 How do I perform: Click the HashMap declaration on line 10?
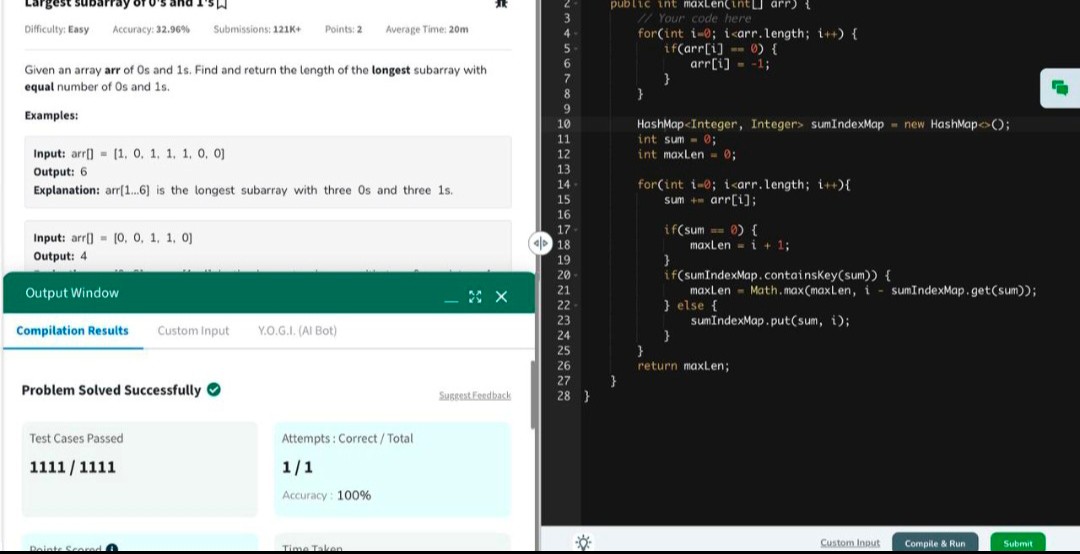point(823,125)
